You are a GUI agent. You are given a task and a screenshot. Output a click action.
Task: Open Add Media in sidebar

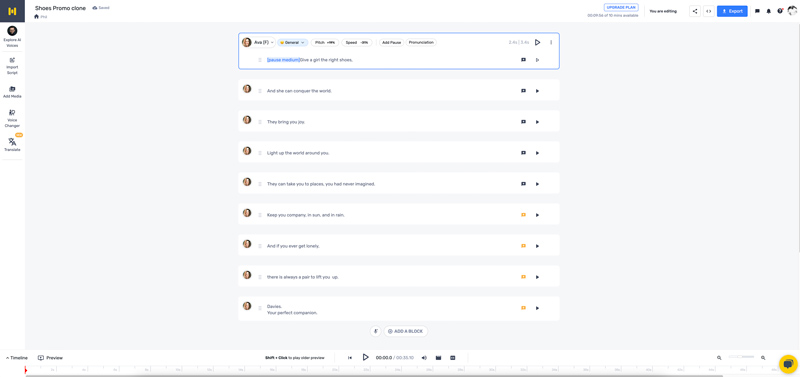click(x=12, y=92)
